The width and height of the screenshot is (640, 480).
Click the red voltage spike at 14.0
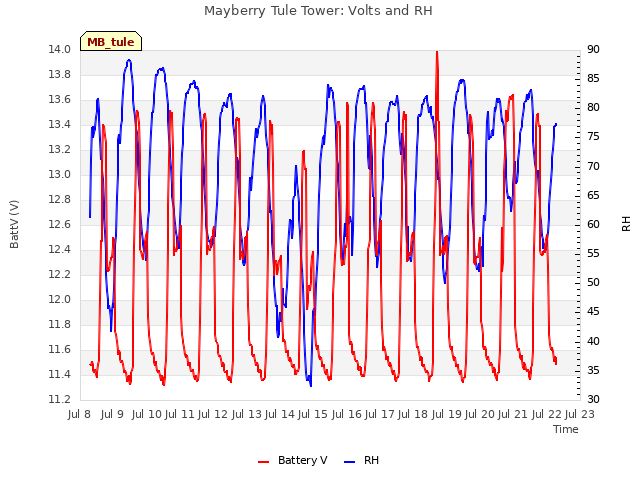[437, 53]
